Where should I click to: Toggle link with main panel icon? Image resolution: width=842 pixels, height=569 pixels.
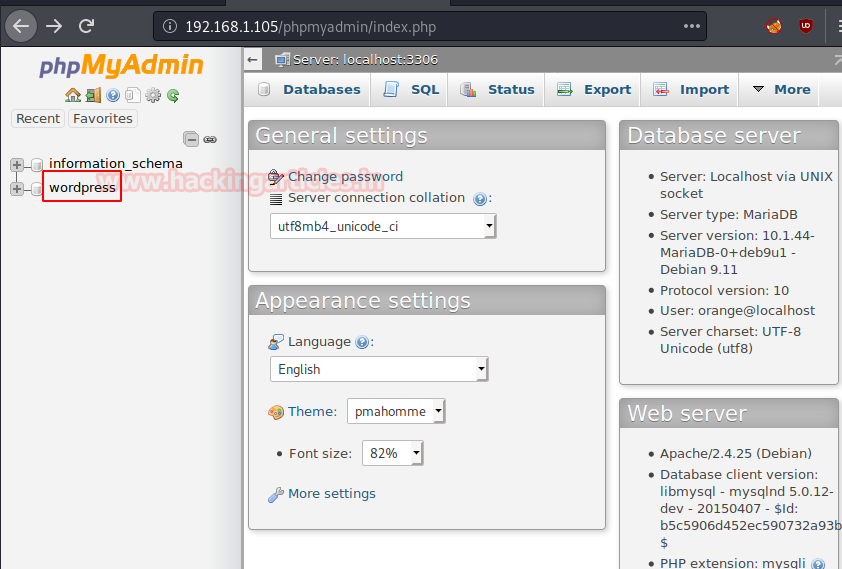(x=210, y=140)
